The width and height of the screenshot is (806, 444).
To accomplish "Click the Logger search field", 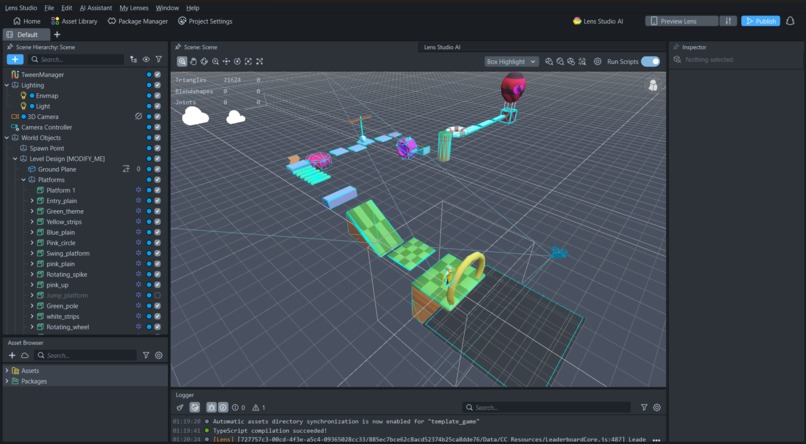I will 546,408.
